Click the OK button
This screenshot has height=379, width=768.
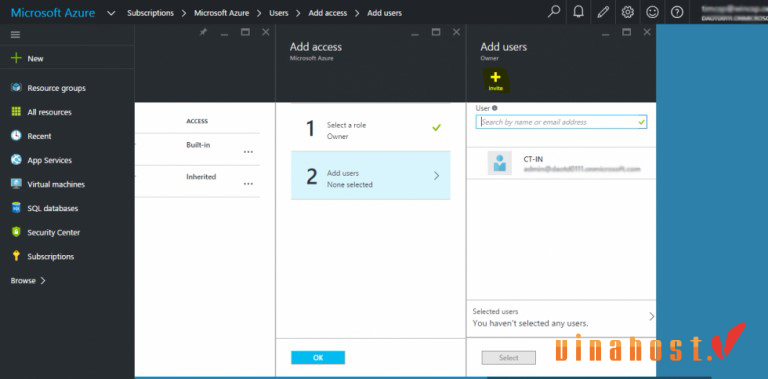click(318, 357)
